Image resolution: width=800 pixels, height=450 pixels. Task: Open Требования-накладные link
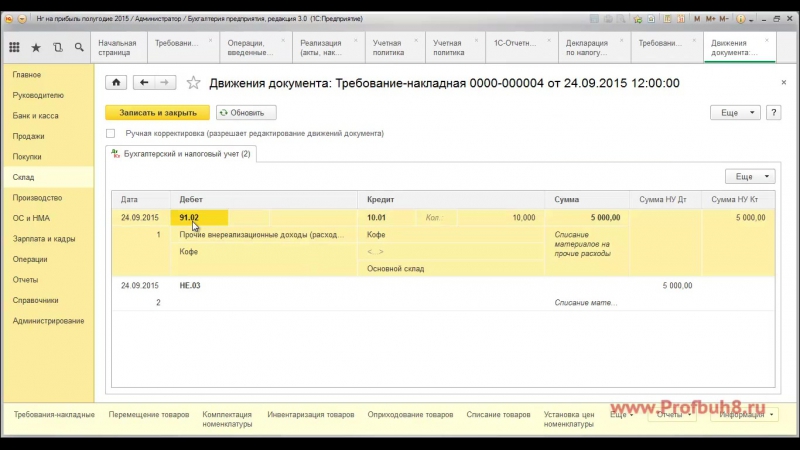pyautogui.click(x=54, y=415)
